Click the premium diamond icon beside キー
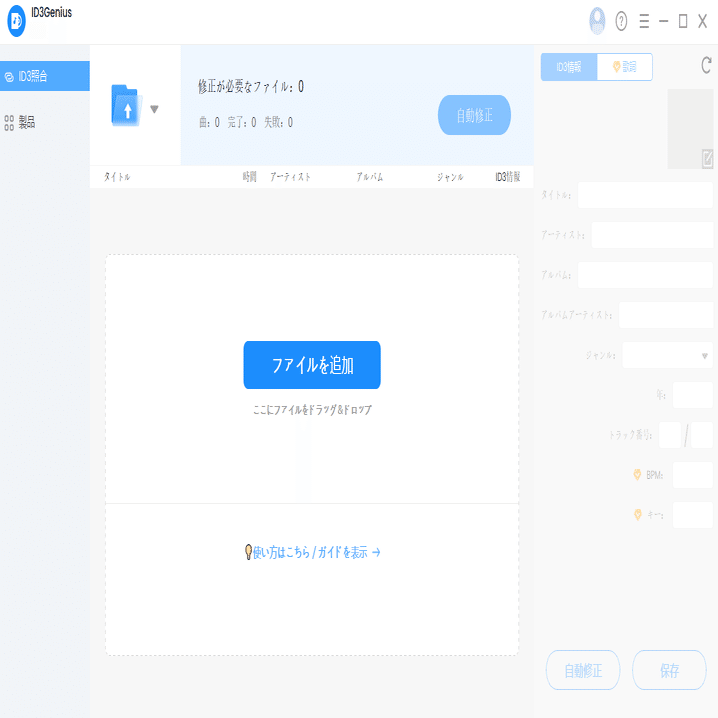The width and height of the screenshot is (718, 718). click(x=637, y=515)
